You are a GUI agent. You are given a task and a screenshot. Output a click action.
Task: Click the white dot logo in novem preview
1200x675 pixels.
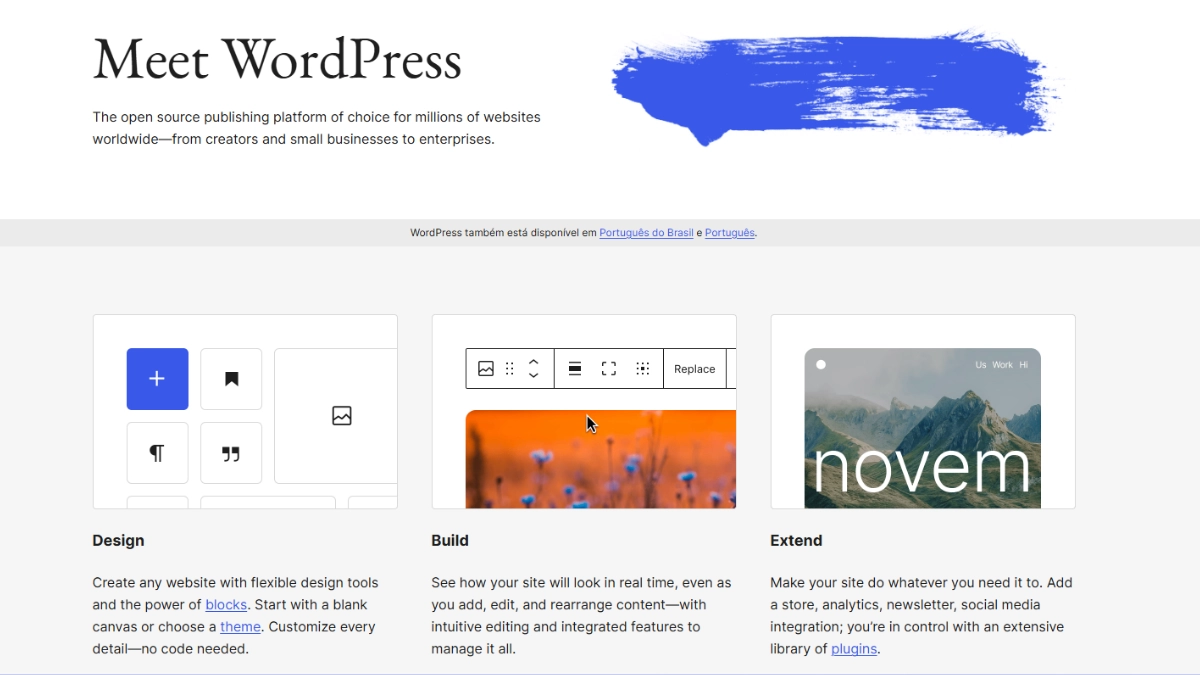tap(821, 365)
